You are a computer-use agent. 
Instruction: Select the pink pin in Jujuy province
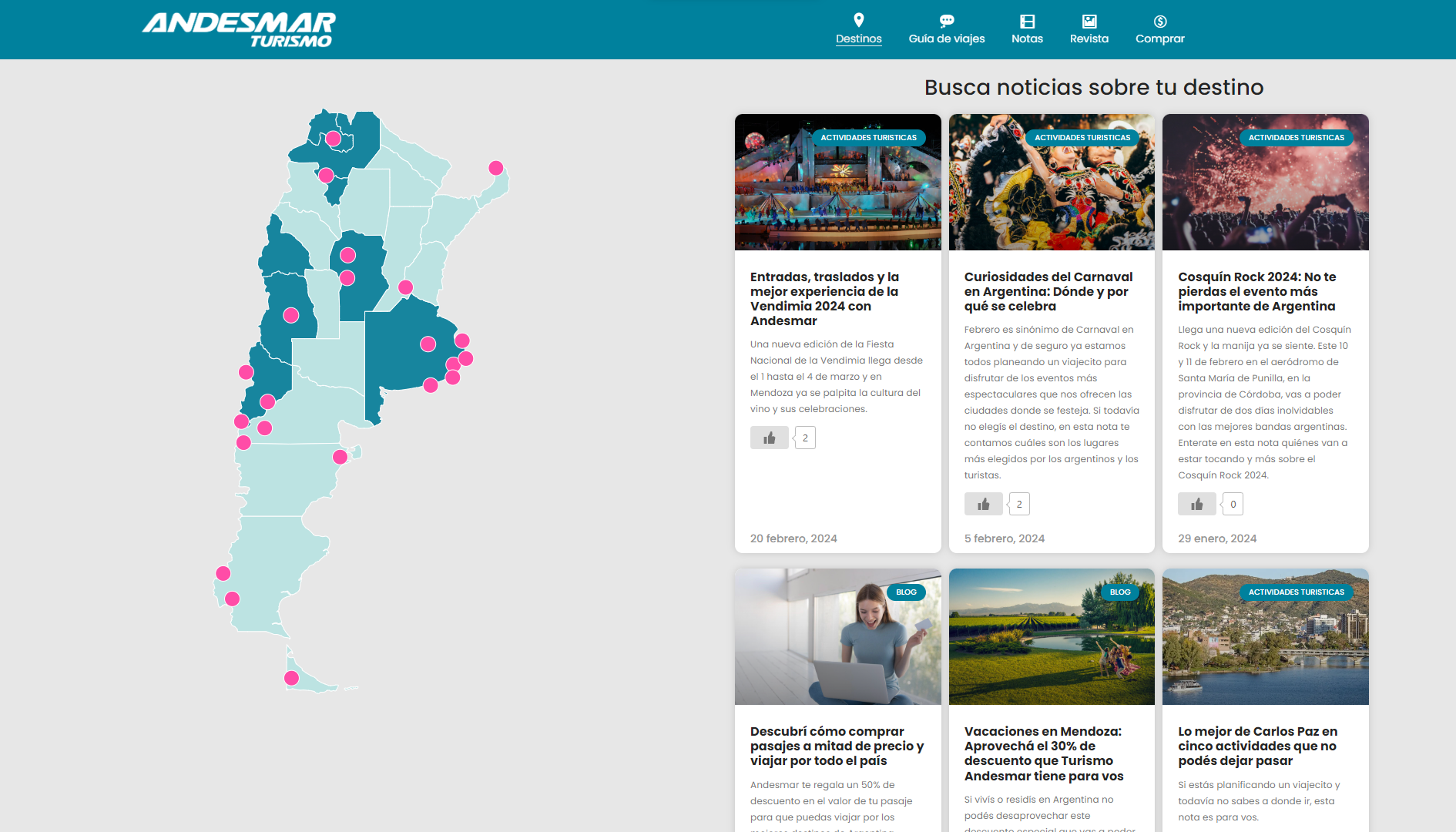[333, 139]
